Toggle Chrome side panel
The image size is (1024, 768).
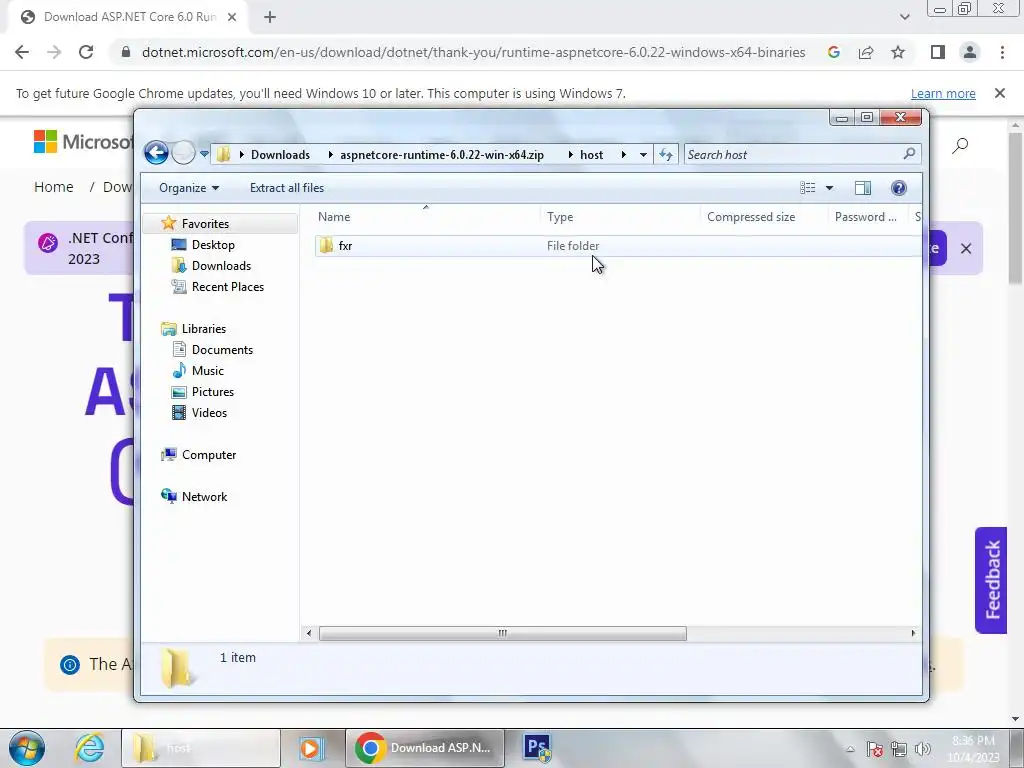pos(938,52)
